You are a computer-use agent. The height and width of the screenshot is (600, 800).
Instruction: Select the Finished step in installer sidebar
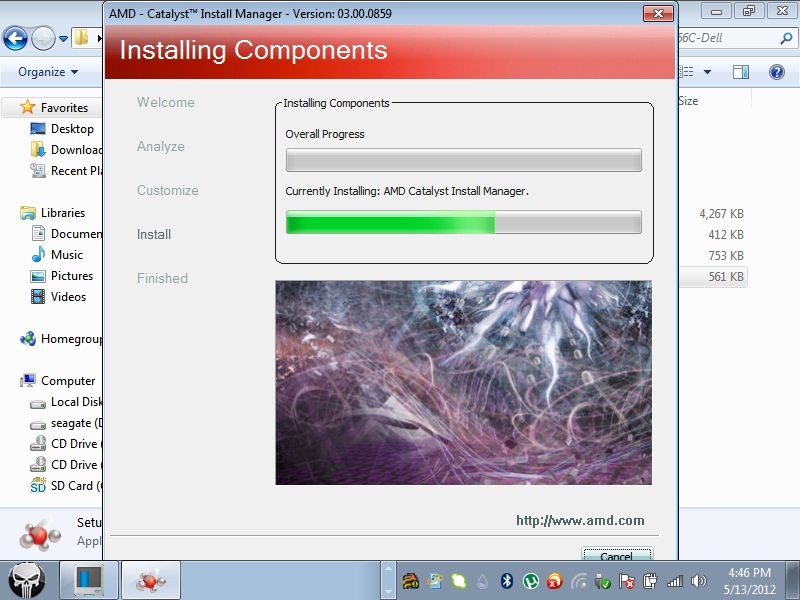(162, 278)
